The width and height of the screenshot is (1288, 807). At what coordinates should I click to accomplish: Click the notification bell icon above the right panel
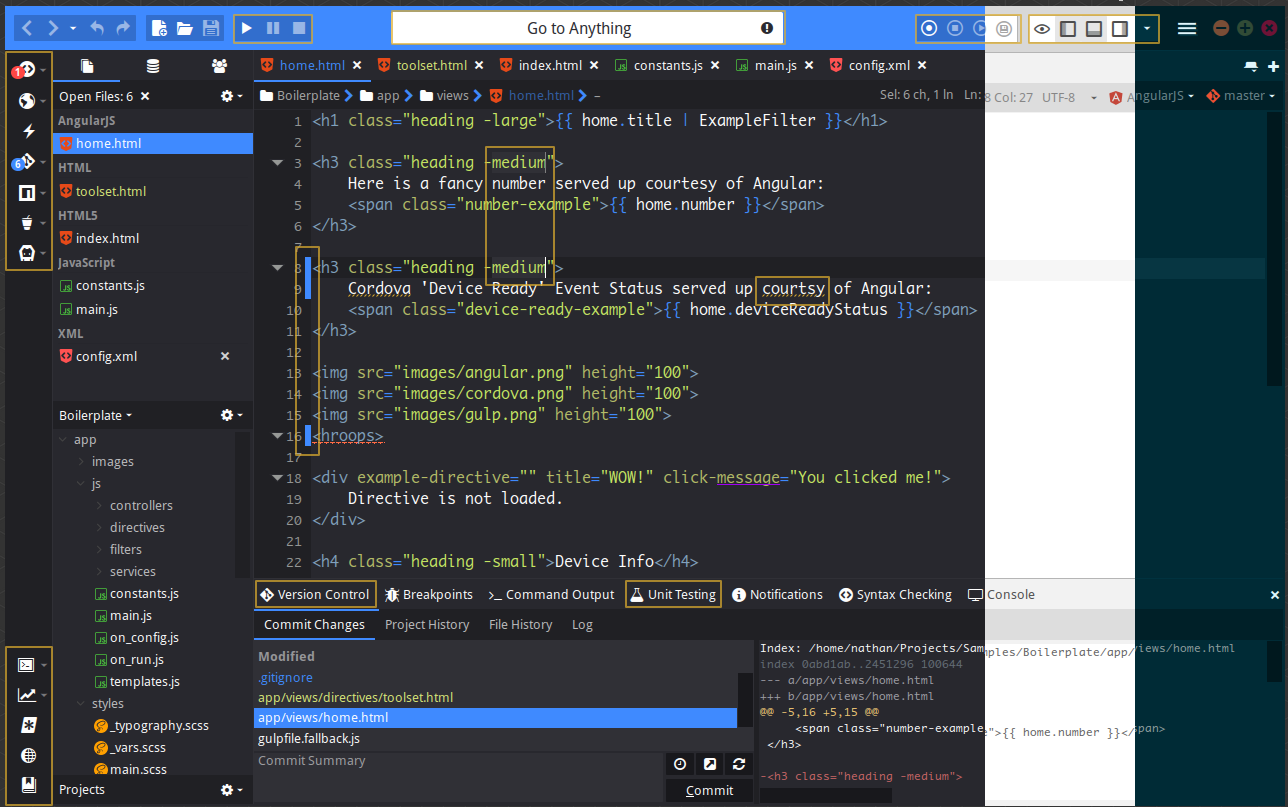(1250, 65)
